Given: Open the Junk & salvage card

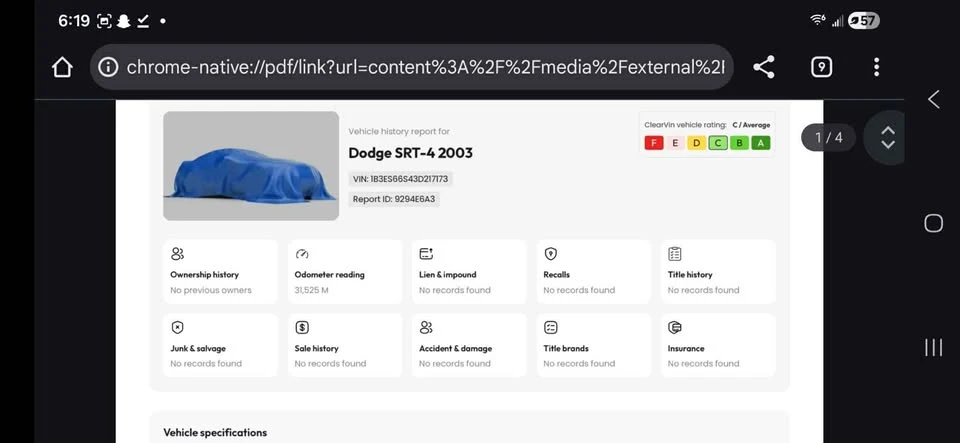Looking at the screenshot, I should (220, 345).
